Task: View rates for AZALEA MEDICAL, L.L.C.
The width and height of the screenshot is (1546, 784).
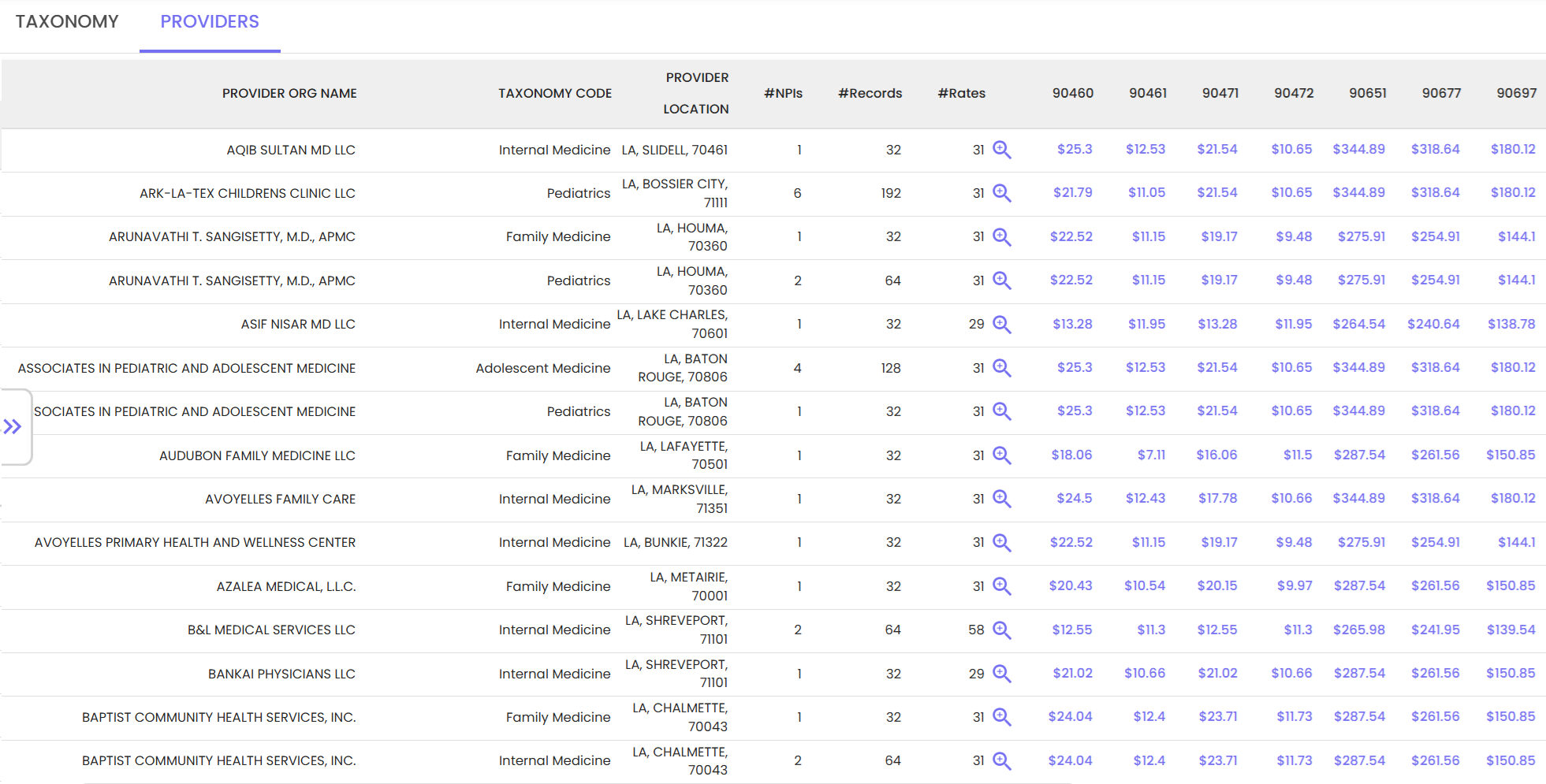Action: click(x=1001, y=586)
